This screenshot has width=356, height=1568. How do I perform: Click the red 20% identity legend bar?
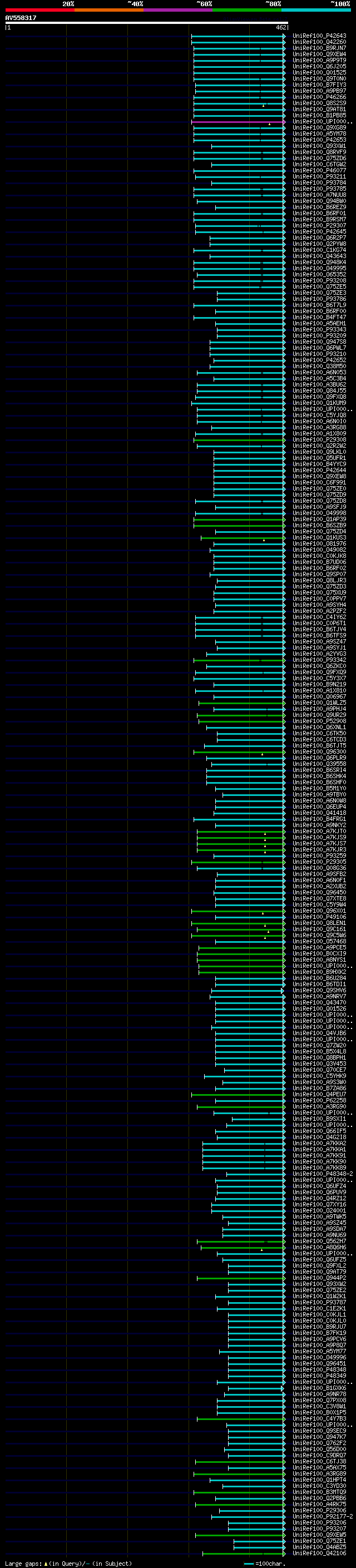click(x=39, y=10)
